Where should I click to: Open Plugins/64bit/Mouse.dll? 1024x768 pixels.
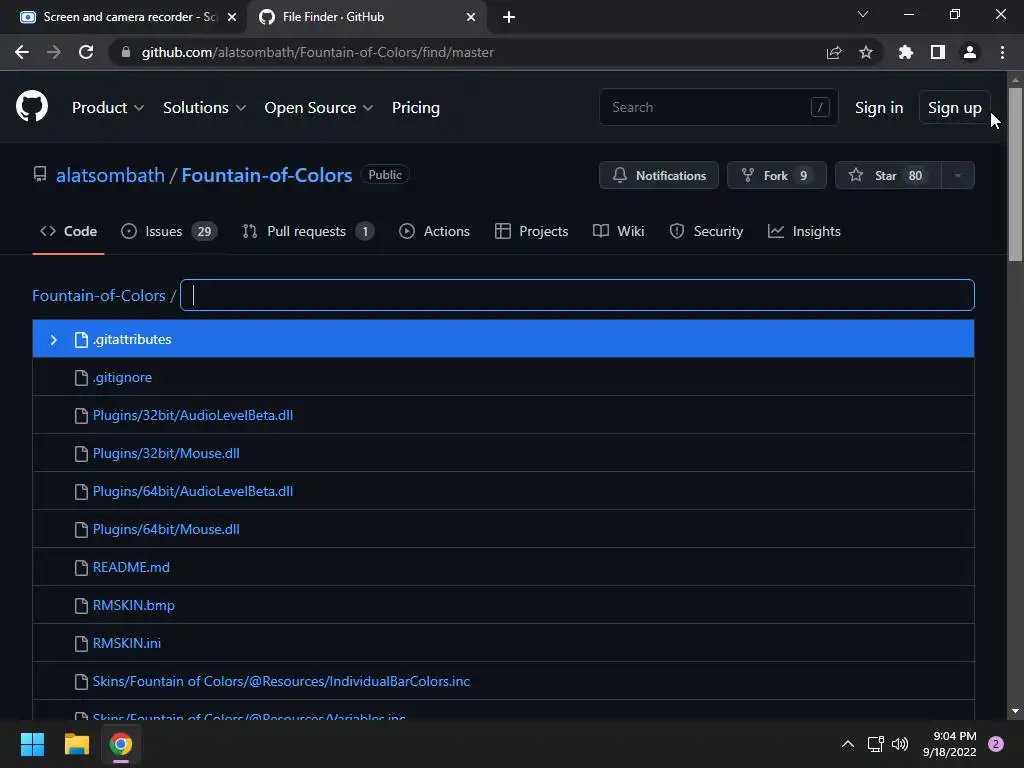(x=166, y=530)
